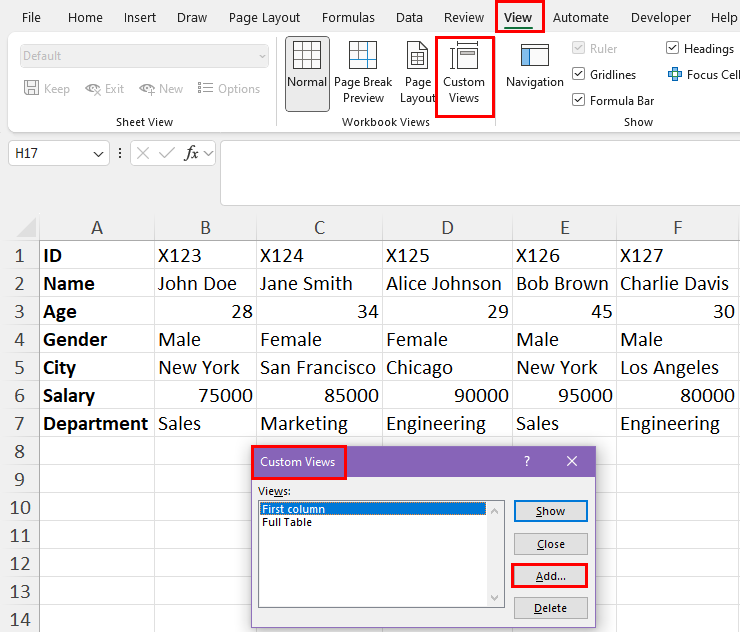Select row 3 header
Viewport: 740px width, 632px height.
click(x=19, y=312)
